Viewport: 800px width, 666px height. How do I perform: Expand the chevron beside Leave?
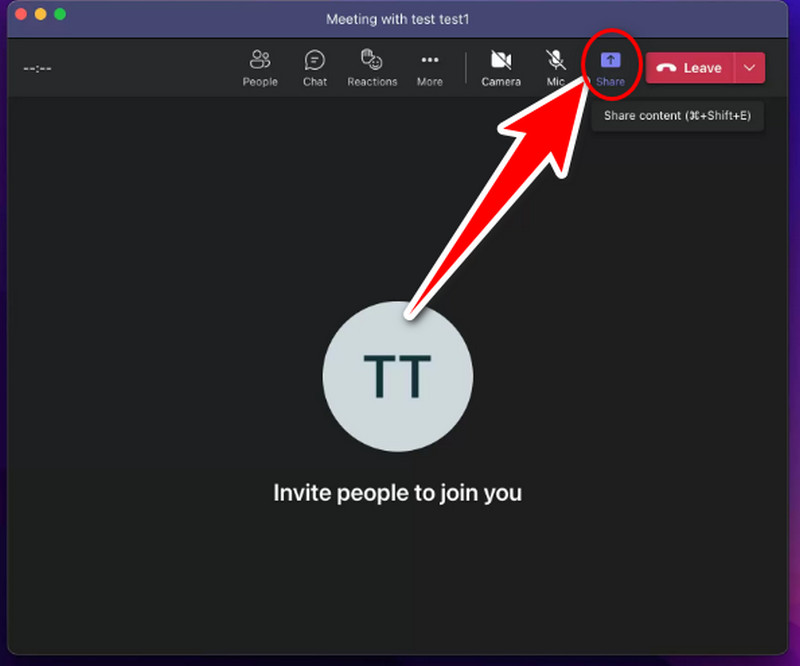pos(750,68)
